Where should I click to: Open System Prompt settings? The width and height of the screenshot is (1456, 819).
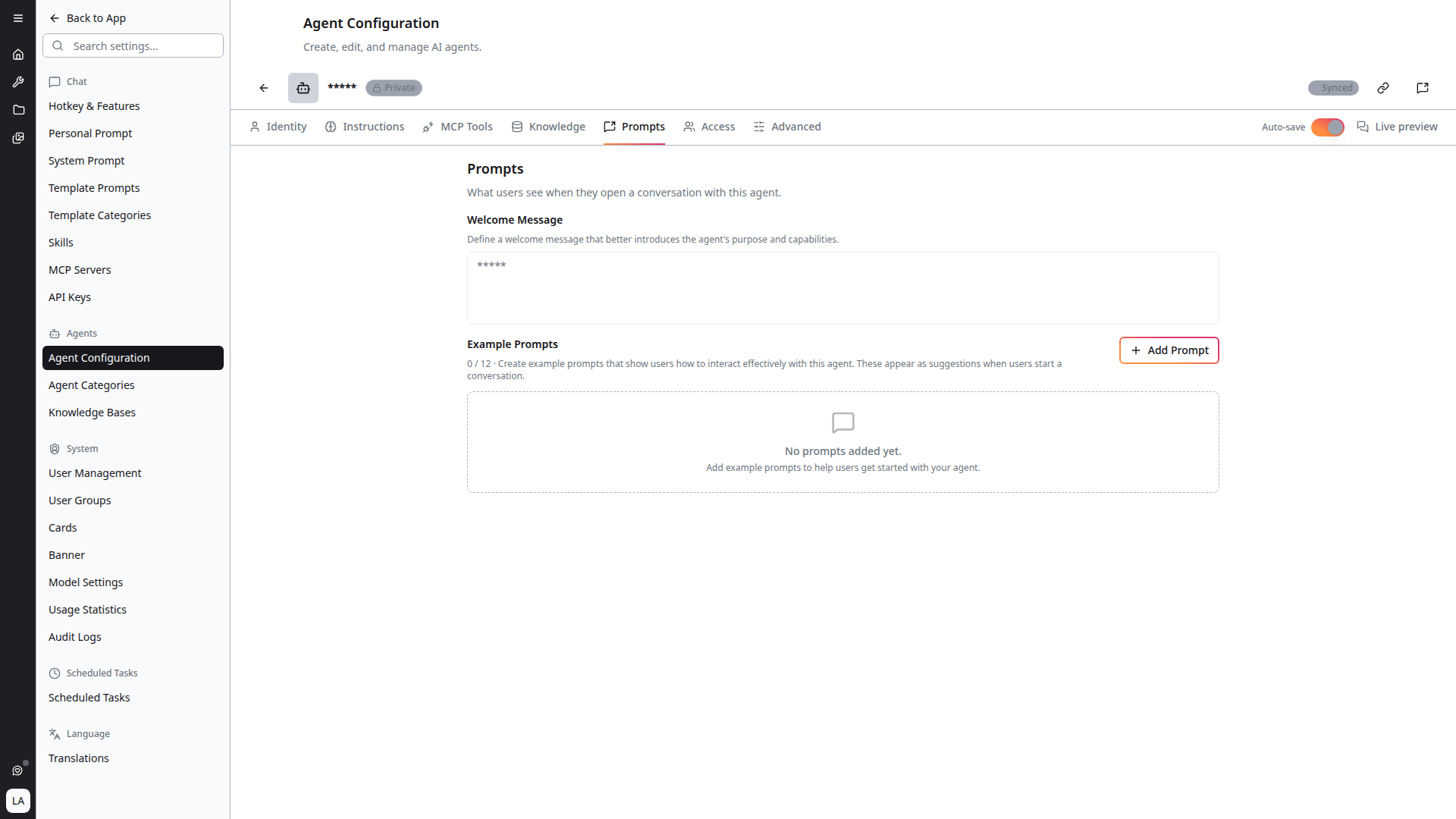133,161
